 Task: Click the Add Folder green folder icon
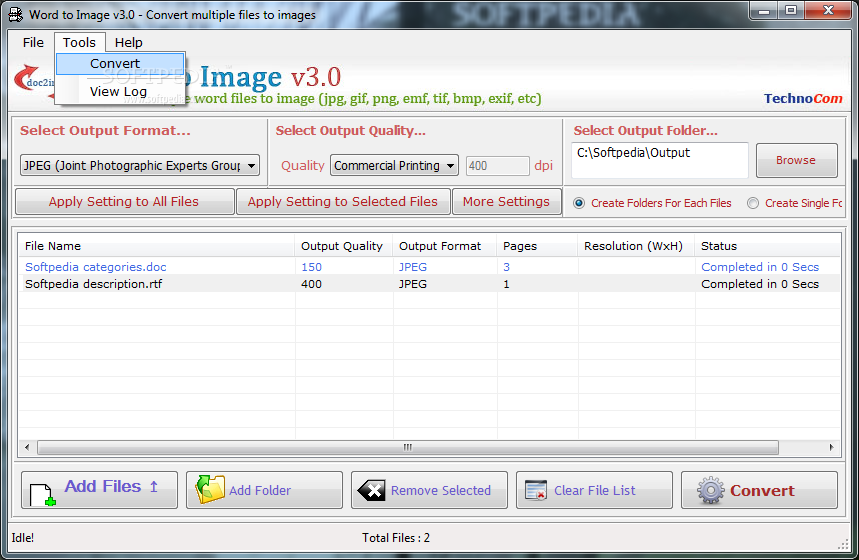point(210,489)
